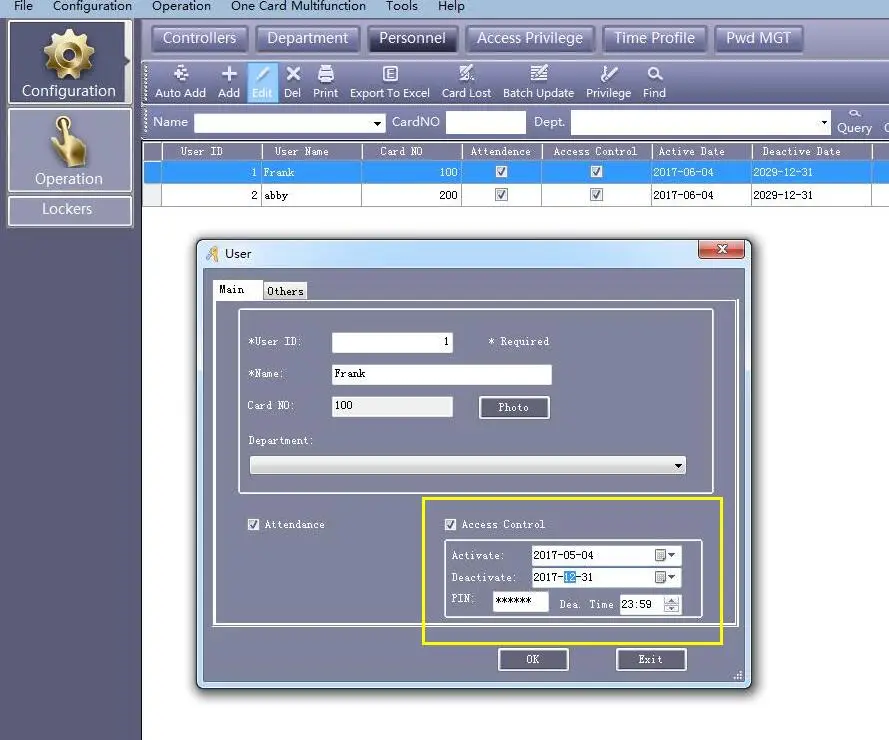Click the CardNO filter input
The image size is (889, 740).
click(x=486, y=122)
